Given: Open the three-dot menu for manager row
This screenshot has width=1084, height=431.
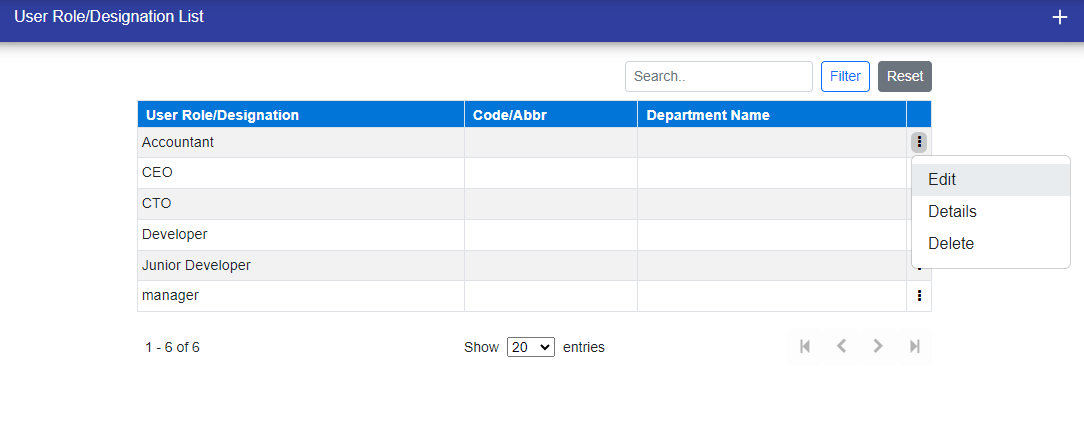Looking at the screenshot, I should [x=919, y=296].
